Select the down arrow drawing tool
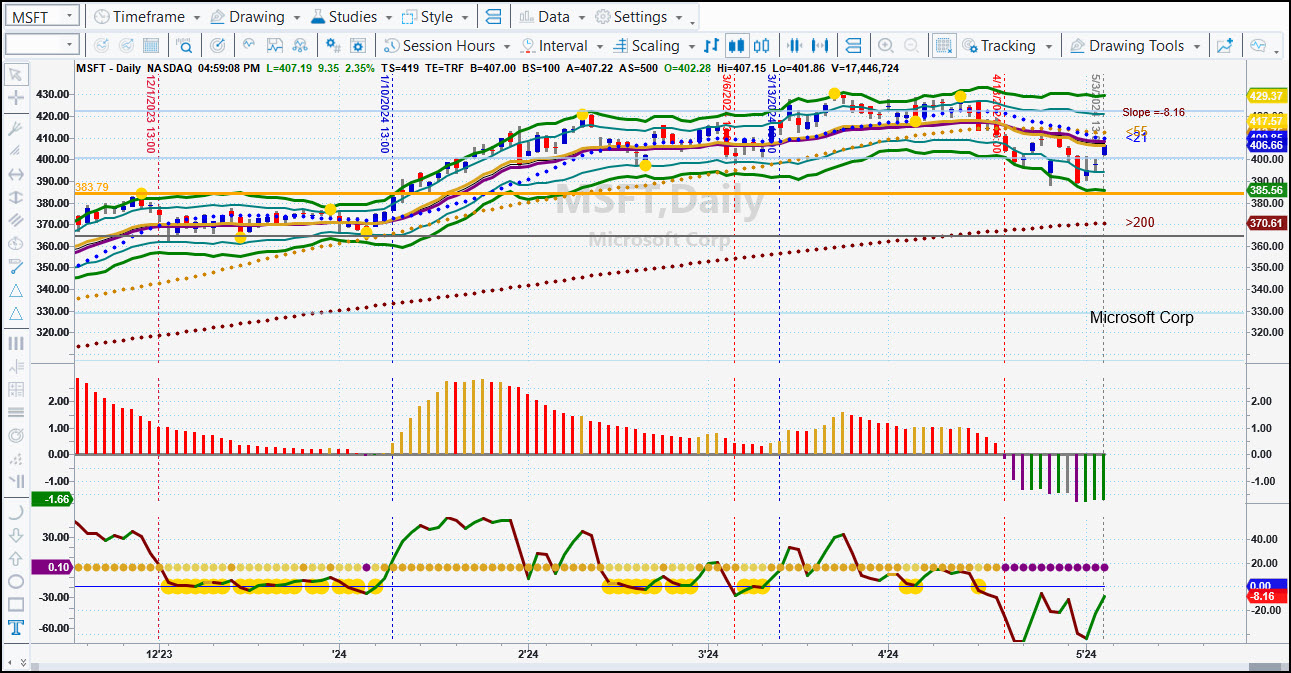The height and width of the screenshot is (673, 1291). [16, 534]
